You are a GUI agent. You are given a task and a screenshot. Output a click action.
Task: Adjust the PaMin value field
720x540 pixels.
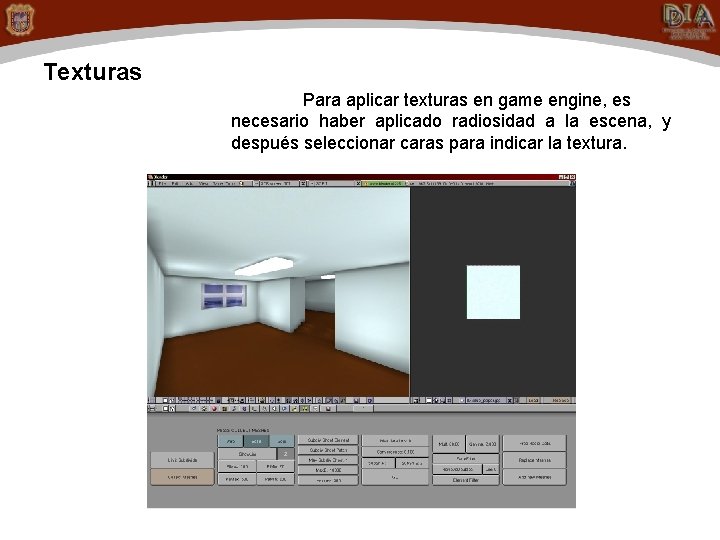point(275,479)
